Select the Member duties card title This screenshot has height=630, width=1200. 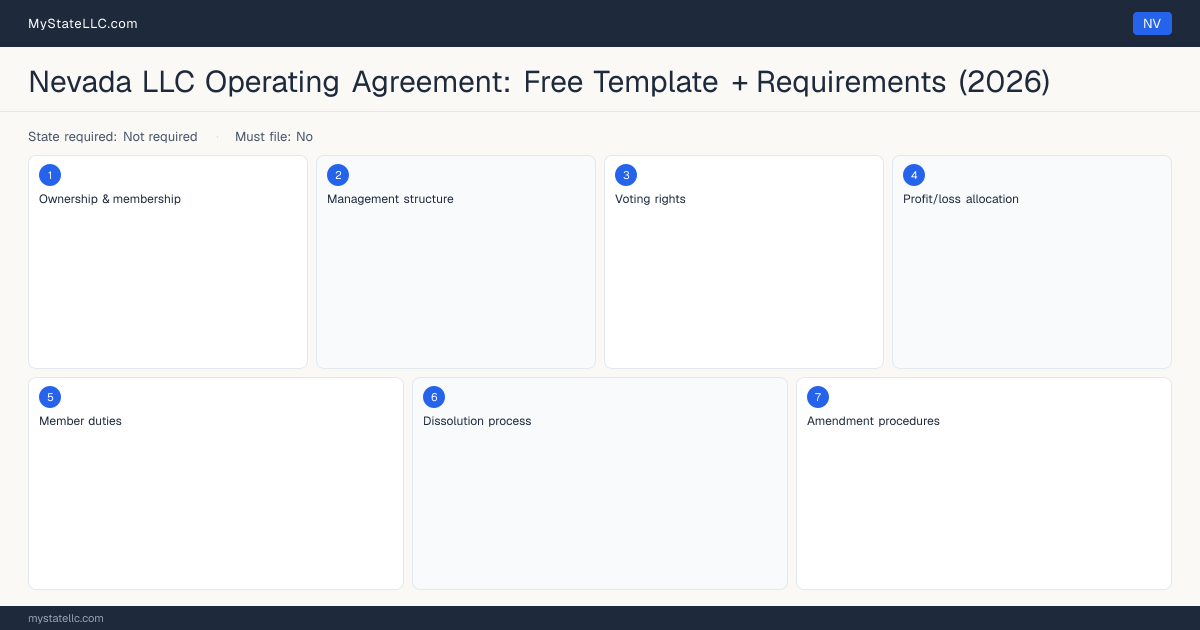pyautogui.click(x=80, y=421)
